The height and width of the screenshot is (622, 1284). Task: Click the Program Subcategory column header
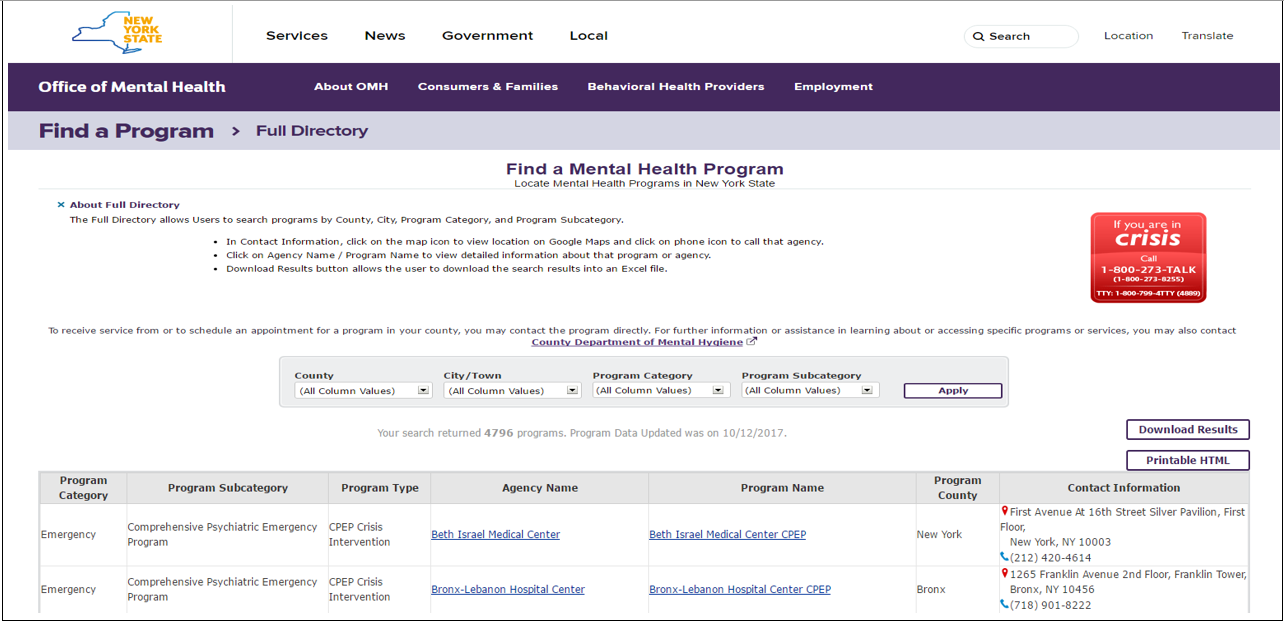[227, 488]
